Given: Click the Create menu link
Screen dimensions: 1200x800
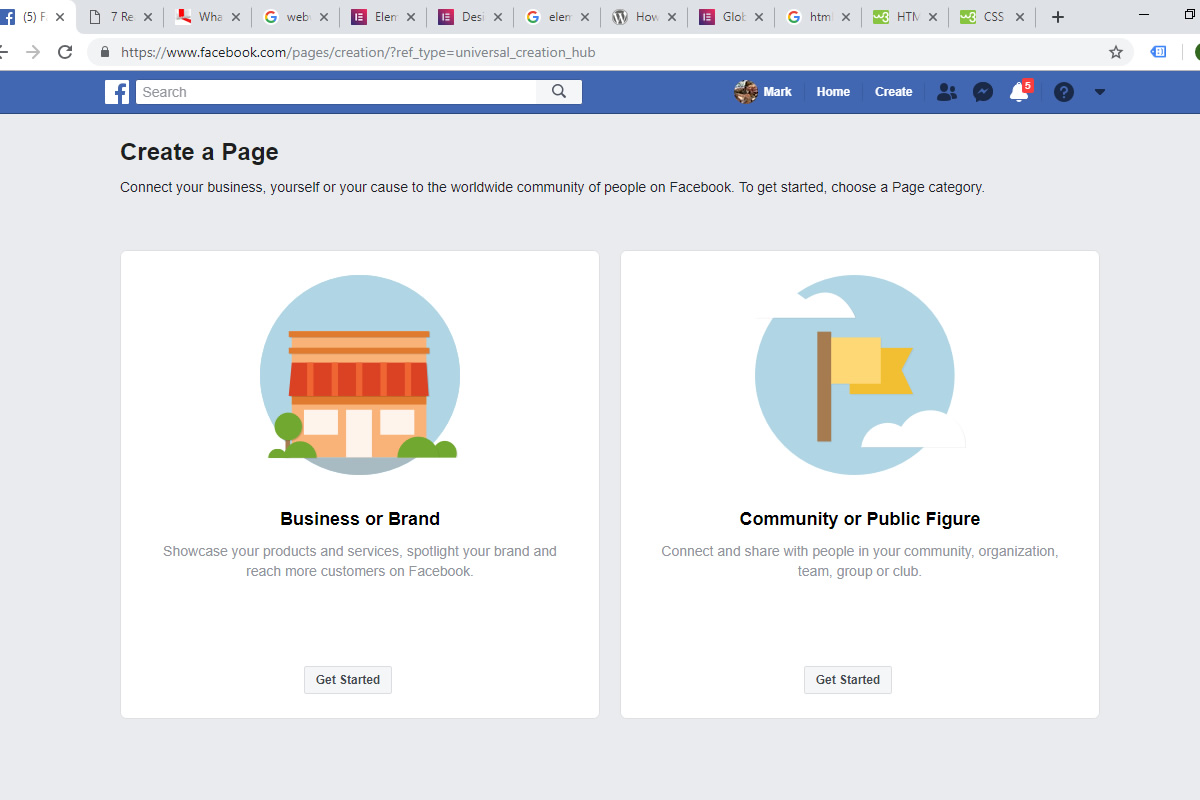Looking at the screenshot, I should 893,92.
